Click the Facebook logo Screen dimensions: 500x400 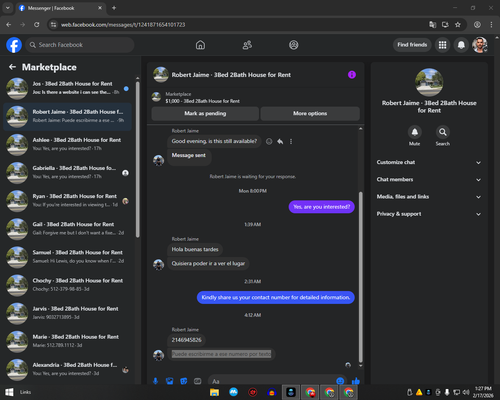[x=14, y=45]
